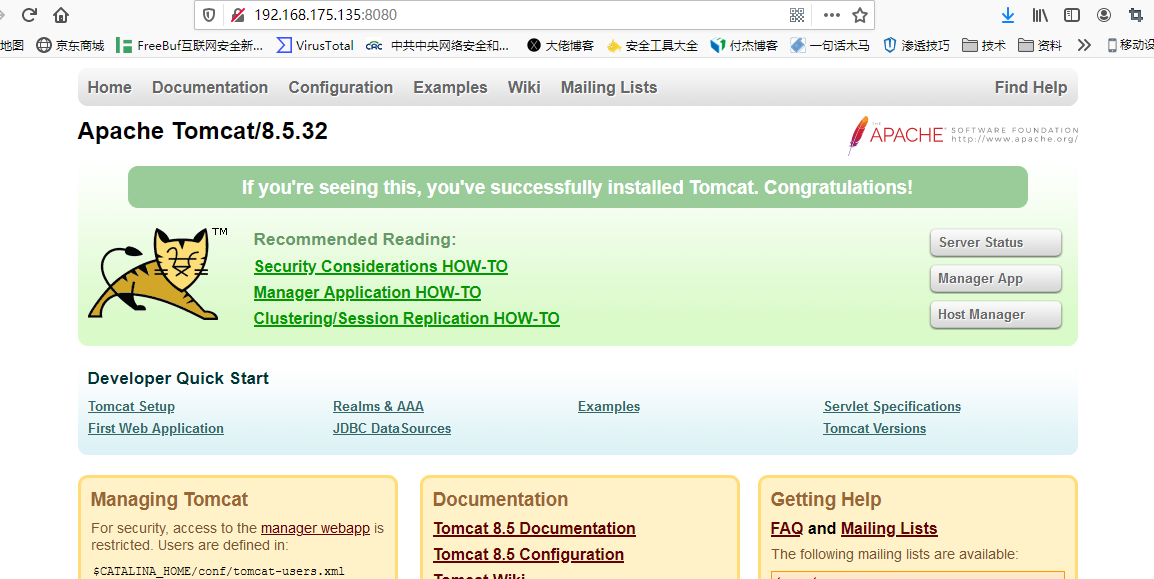Open the account profile icon
The width and height of the screenshot is (1154, 579).
click(x=1104, y=15)
